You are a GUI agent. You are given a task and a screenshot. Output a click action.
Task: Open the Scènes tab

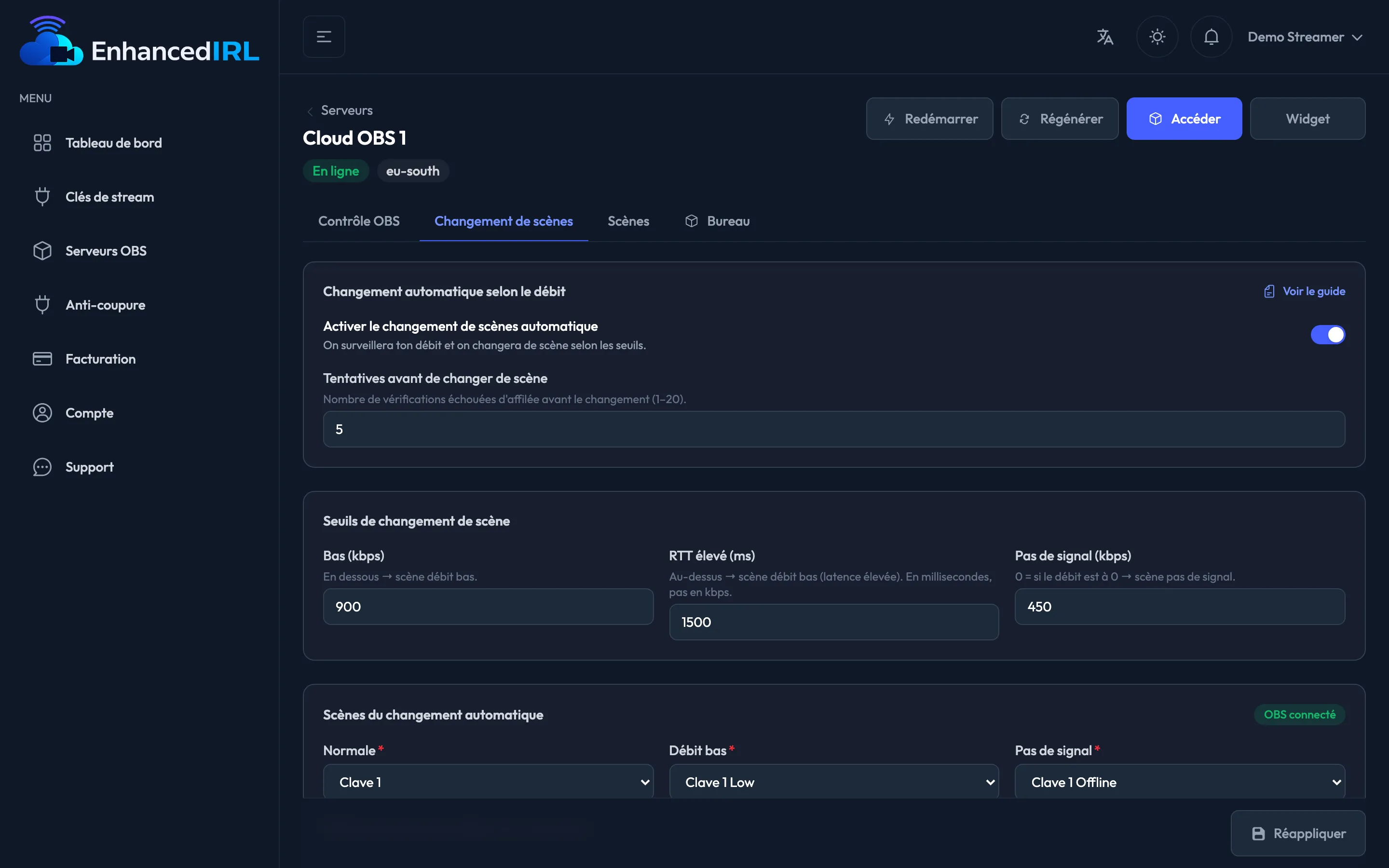628,221
